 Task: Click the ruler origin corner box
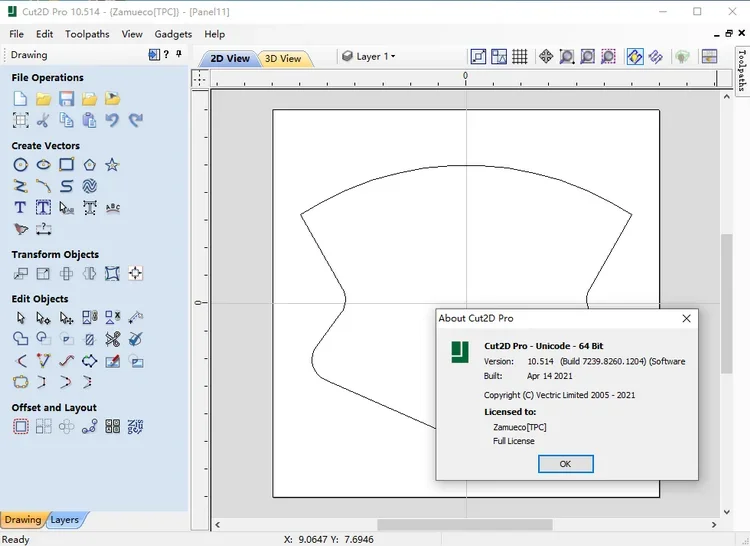click(200, 78)
